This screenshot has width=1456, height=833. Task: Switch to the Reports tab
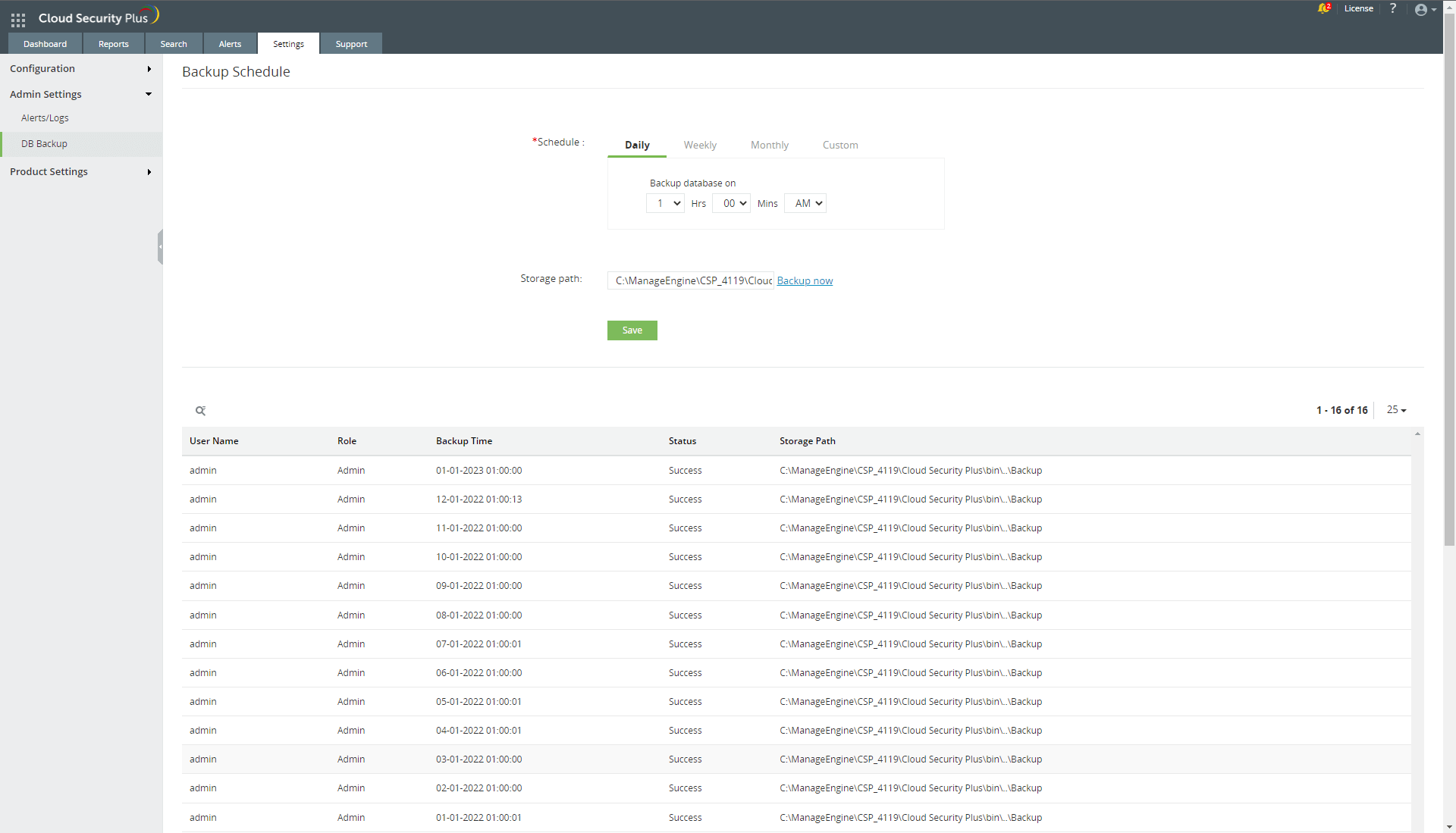113,43
